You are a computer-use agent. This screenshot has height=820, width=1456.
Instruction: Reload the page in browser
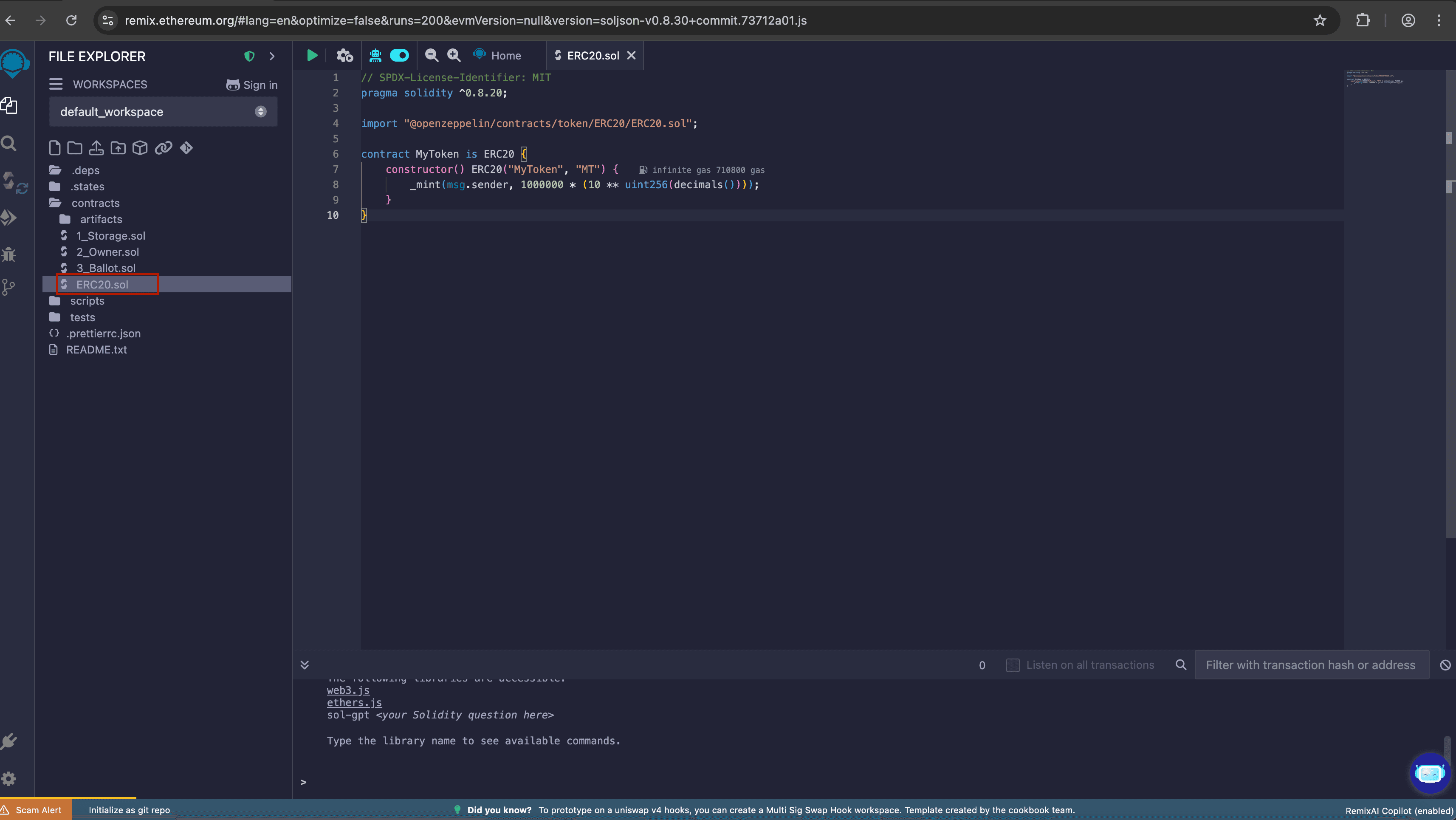pos(71,20)
